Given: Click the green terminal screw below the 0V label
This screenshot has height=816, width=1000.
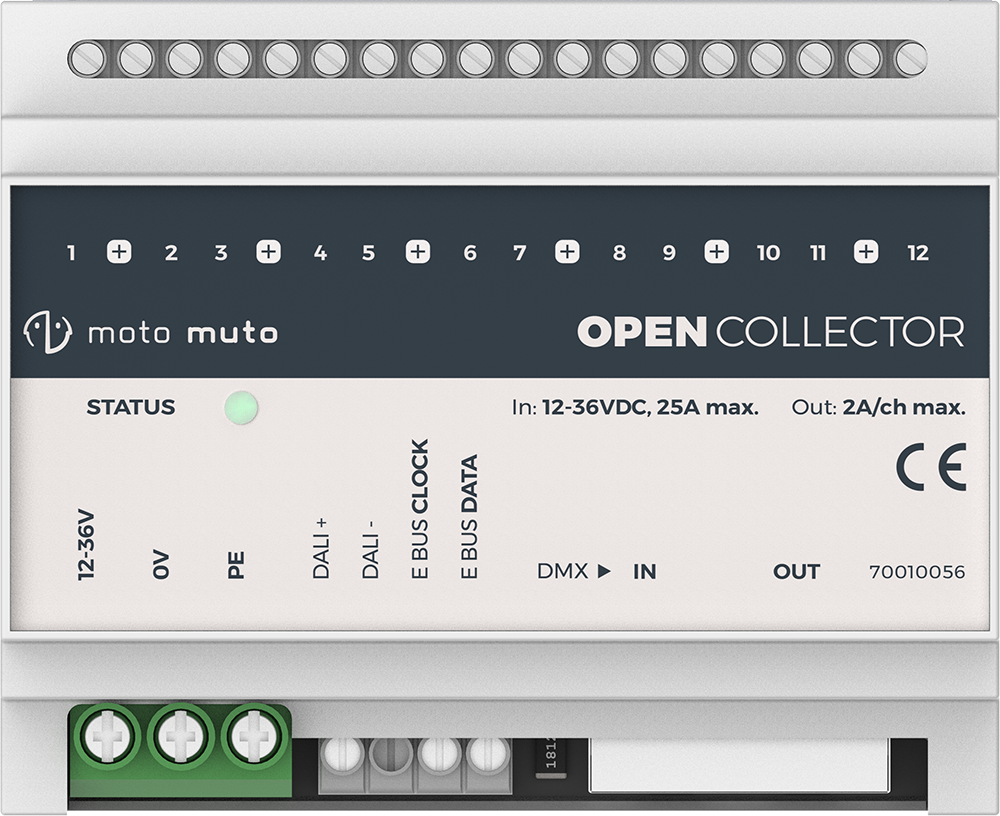Looking at the screenshot, I should (x=180, y=736).
